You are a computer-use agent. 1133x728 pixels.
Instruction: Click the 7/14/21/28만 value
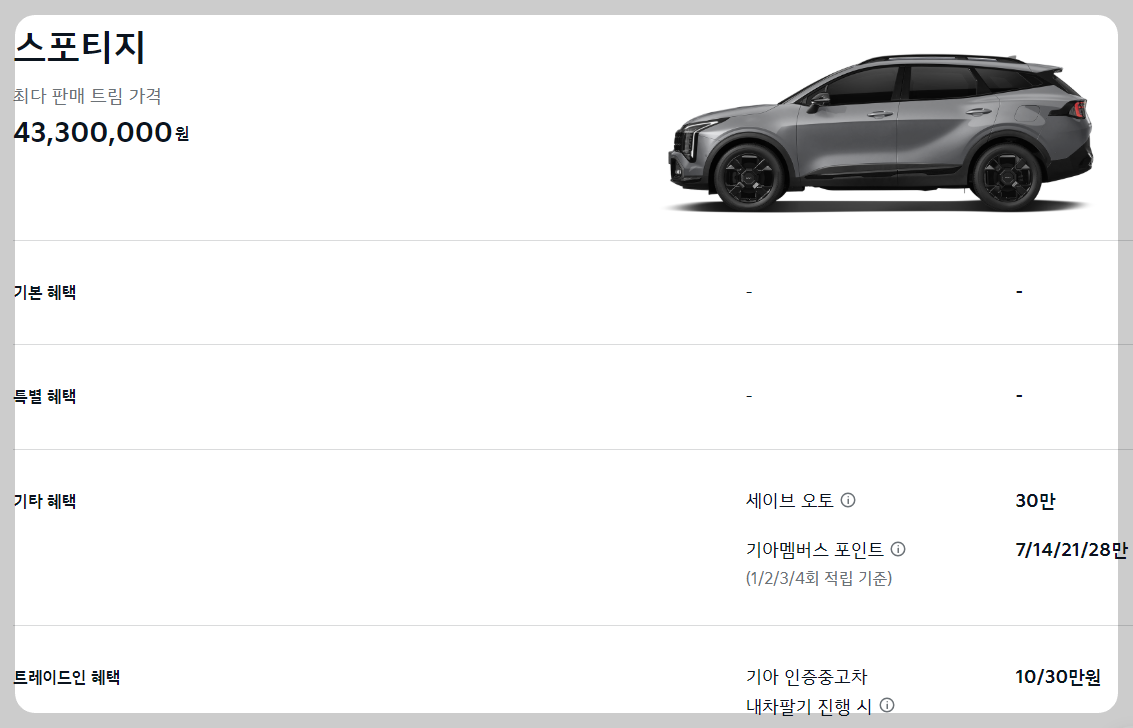click(1071, 550)
